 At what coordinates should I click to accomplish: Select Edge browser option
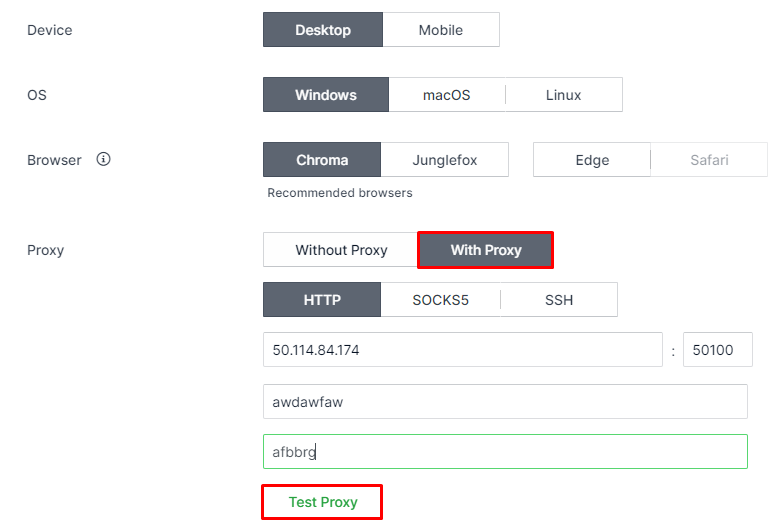point(592,160)
